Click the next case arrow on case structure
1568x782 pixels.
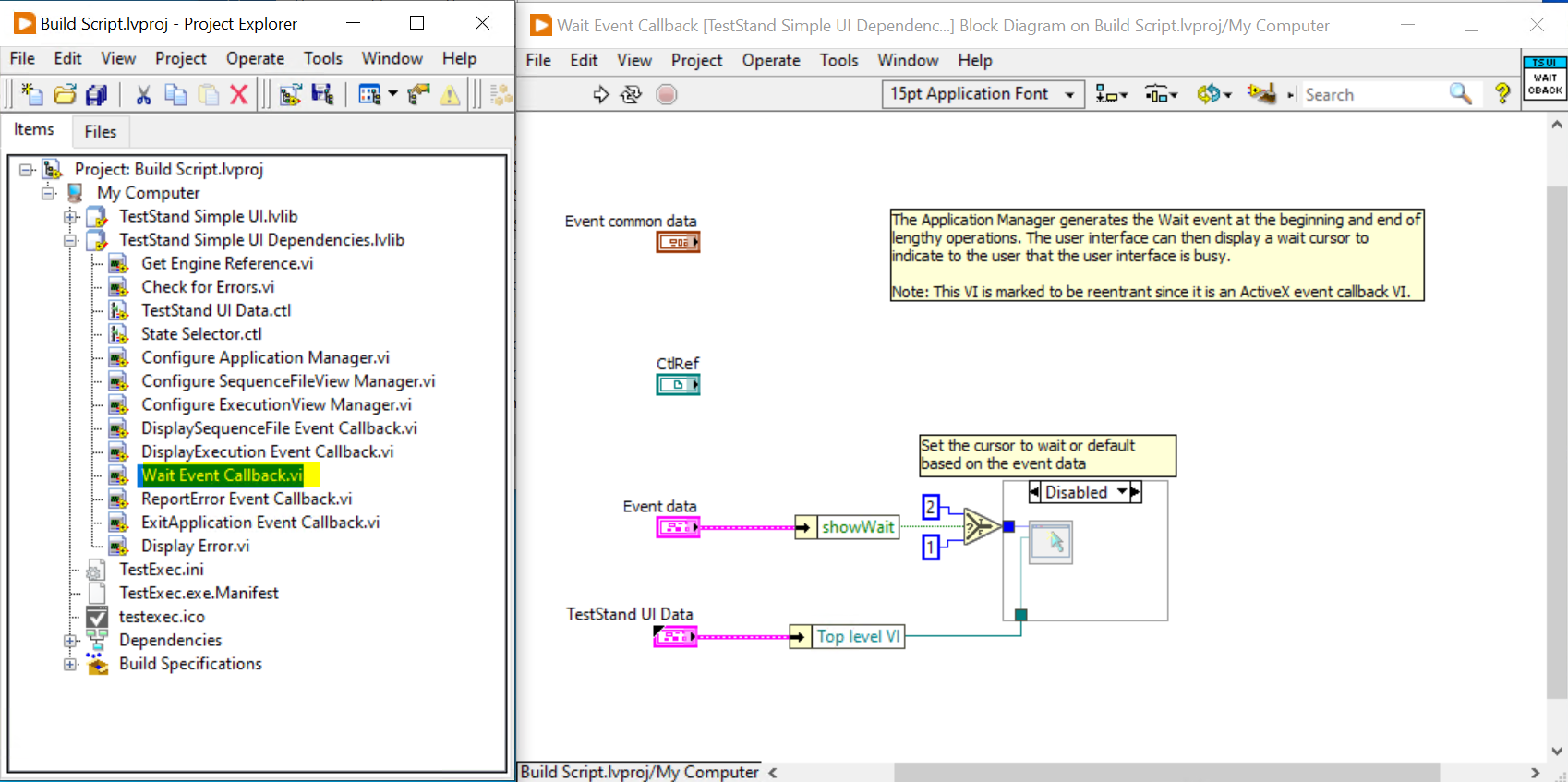(1136, 492)
